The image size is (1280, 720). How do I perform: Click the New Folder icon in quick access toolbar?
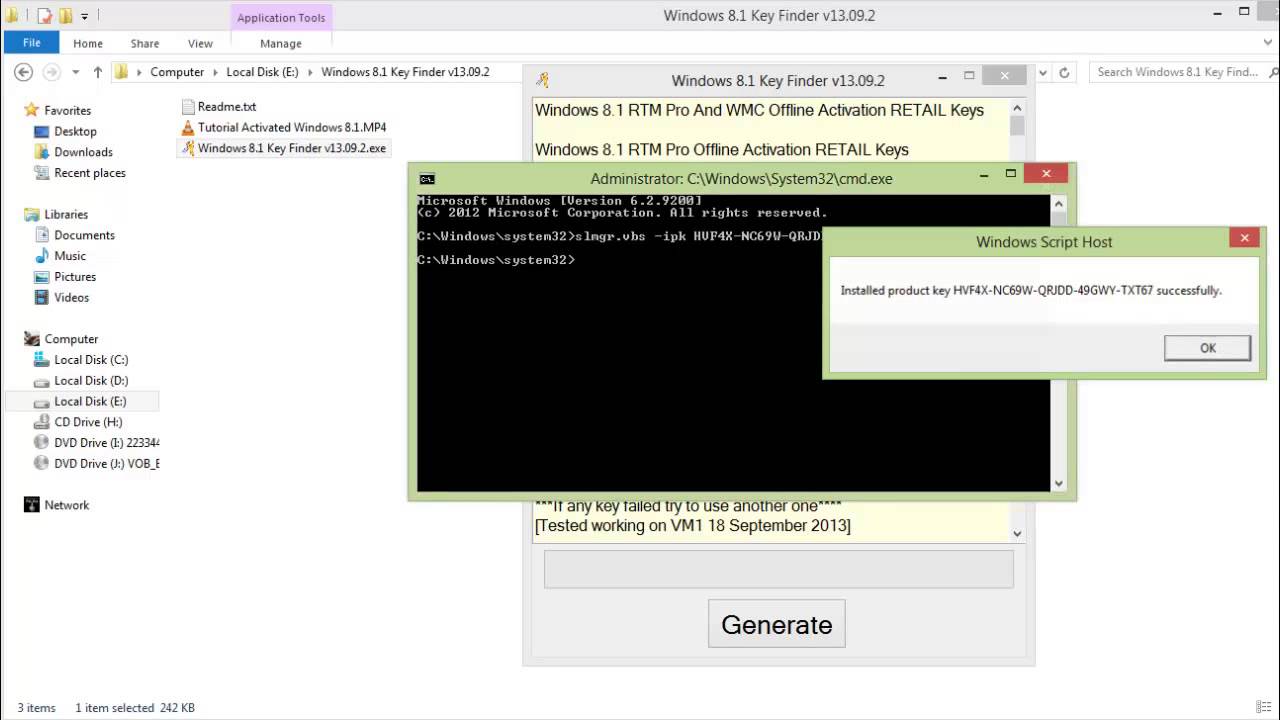coord(65,15)
